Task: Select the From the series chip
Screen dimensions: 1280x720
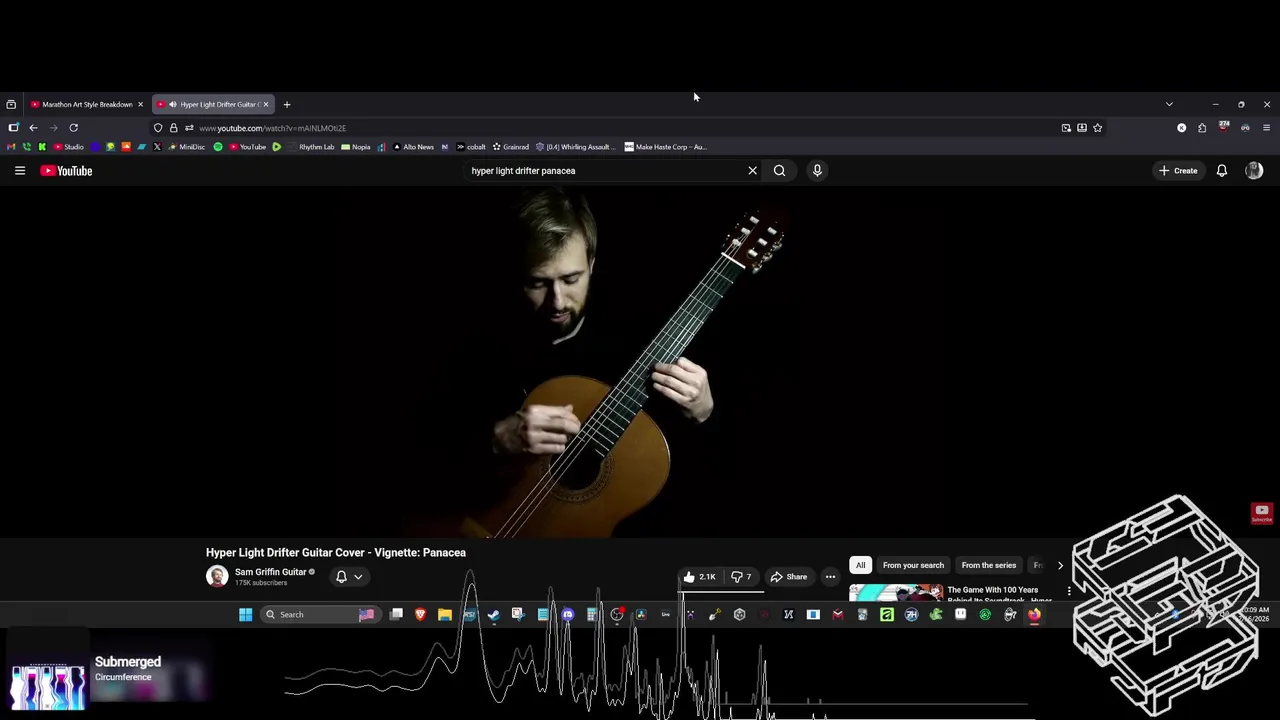Action: pos(988,565)
